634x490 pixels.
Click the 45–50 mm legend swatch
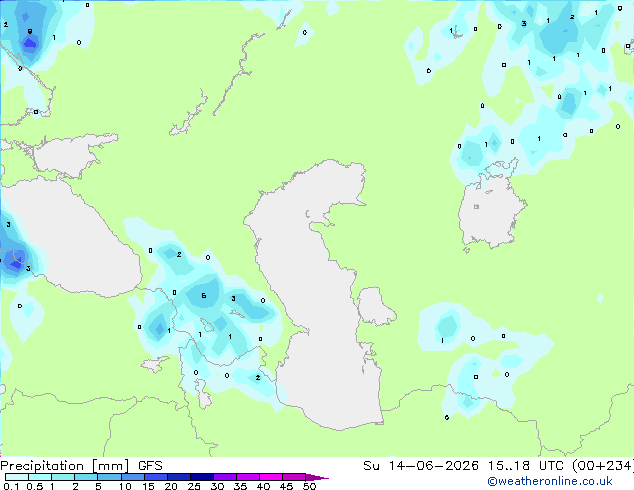coord(294,477)
